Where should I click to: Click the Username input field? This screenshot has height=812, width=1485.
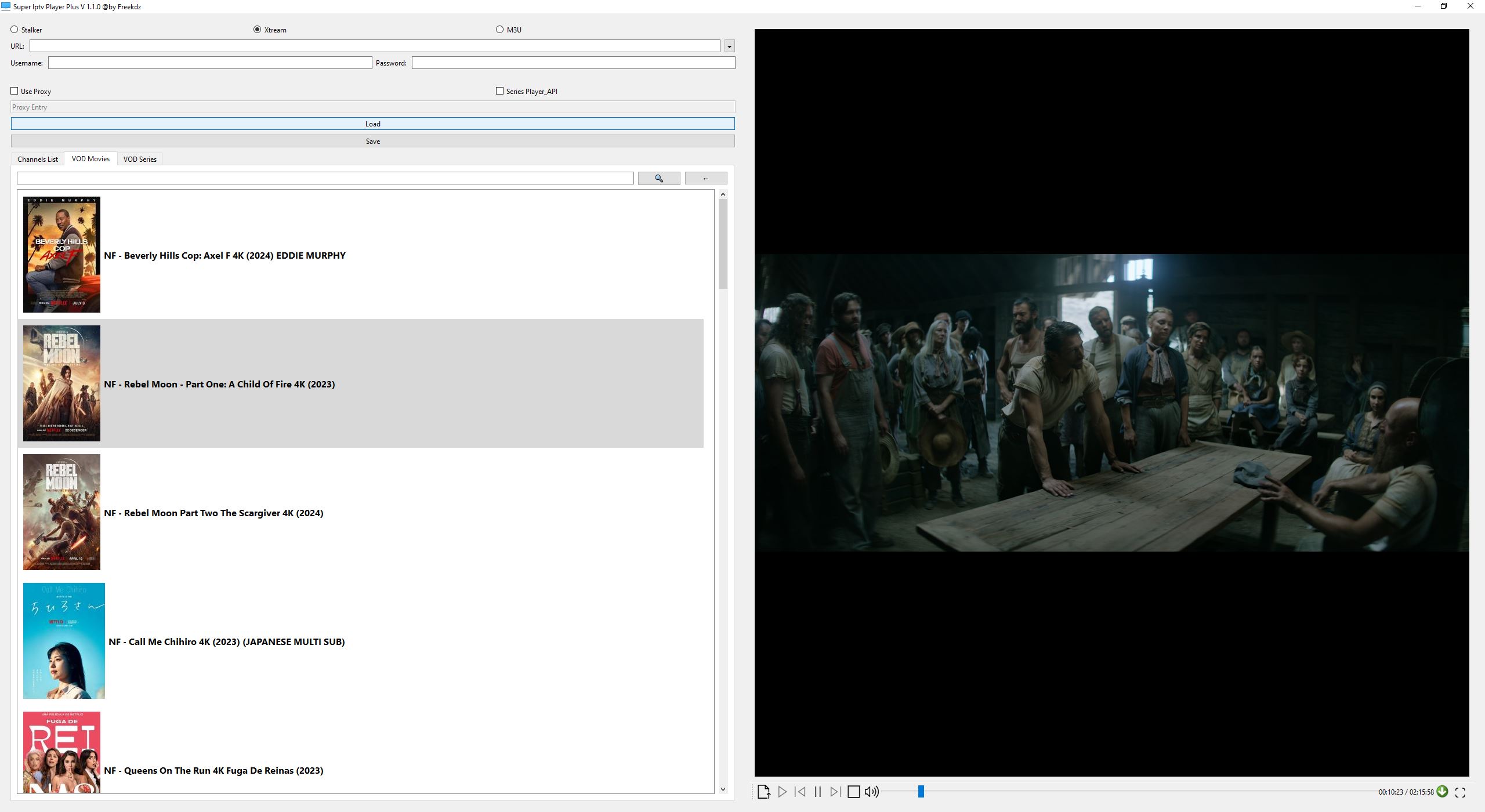[x=210, y=63]
